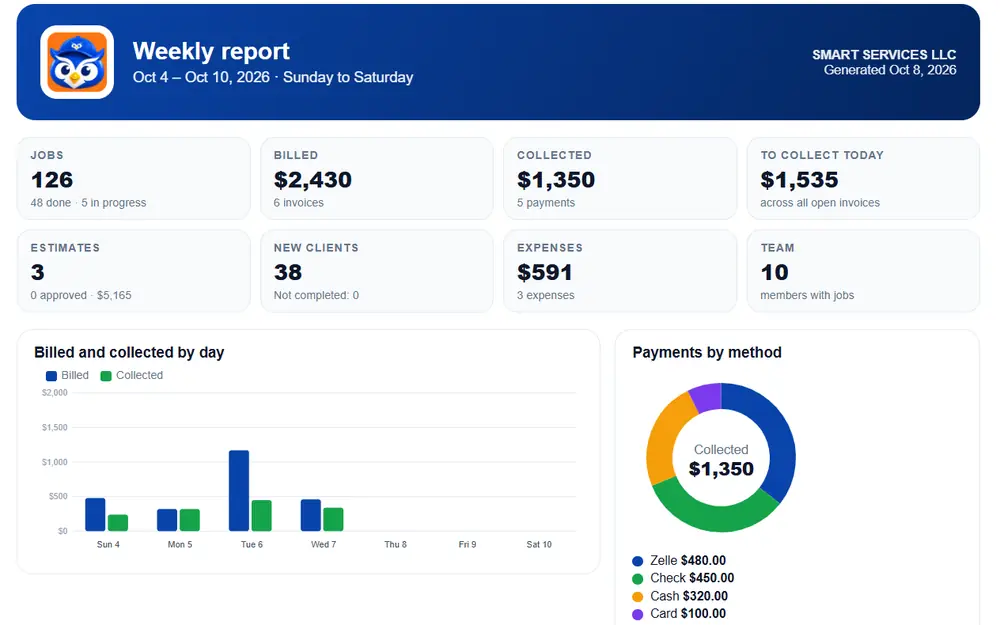
Task: Click the $1,000 y-axis label
Action: click(x=55, y=462)
